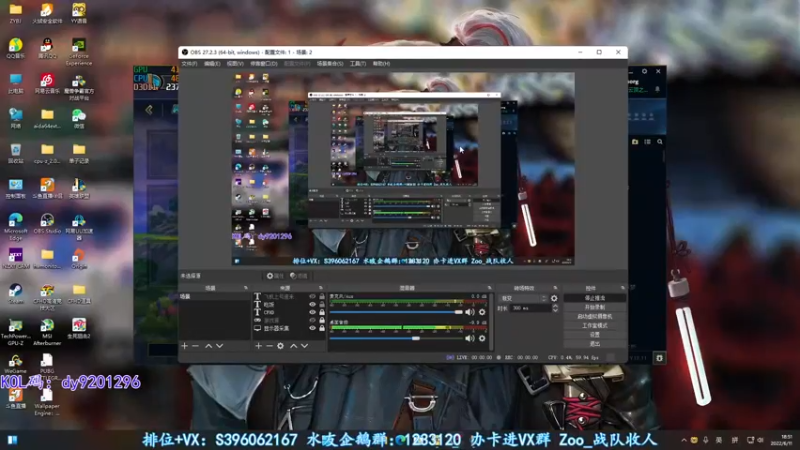This screenshot has width=800, height=450.
Task: Click the Studio Mode (工作室模式) button
Action: coord(594,326)
